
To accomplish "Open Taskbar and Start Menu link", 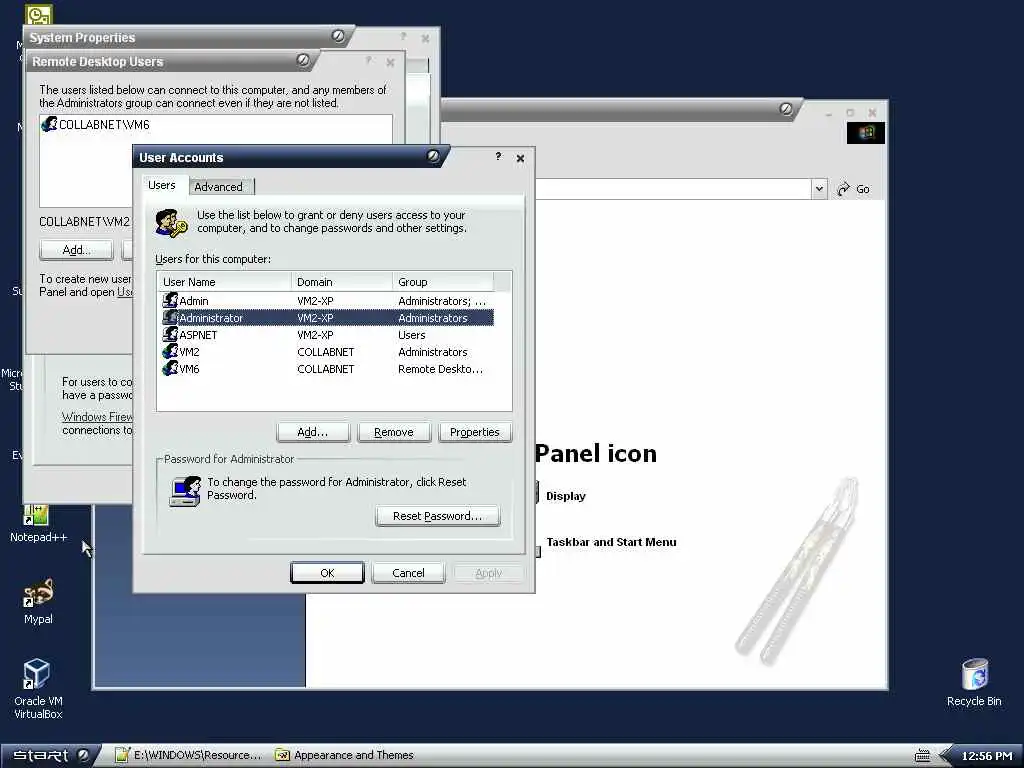I will click(x=611, y=542).
